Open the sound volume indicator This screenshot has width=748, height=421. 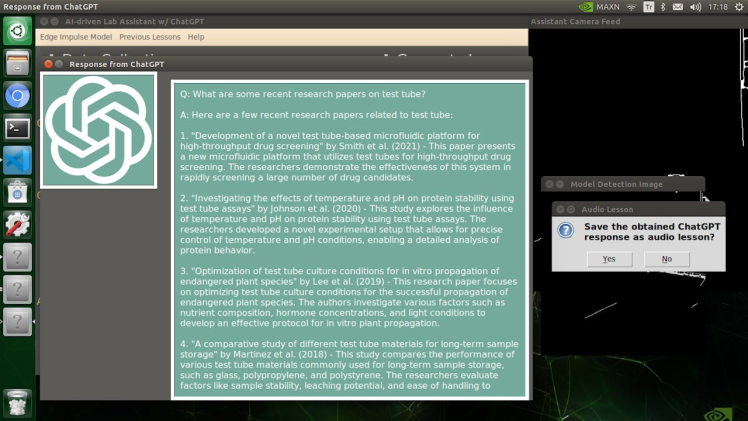pos(696,7)
